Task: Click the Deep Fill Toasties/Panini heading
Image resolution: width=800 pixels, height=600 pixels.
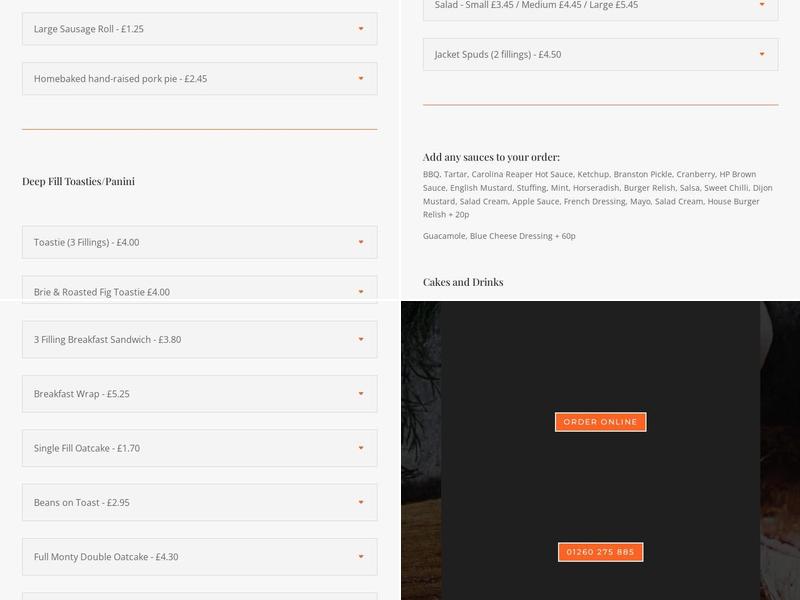Action: (78, 181)
